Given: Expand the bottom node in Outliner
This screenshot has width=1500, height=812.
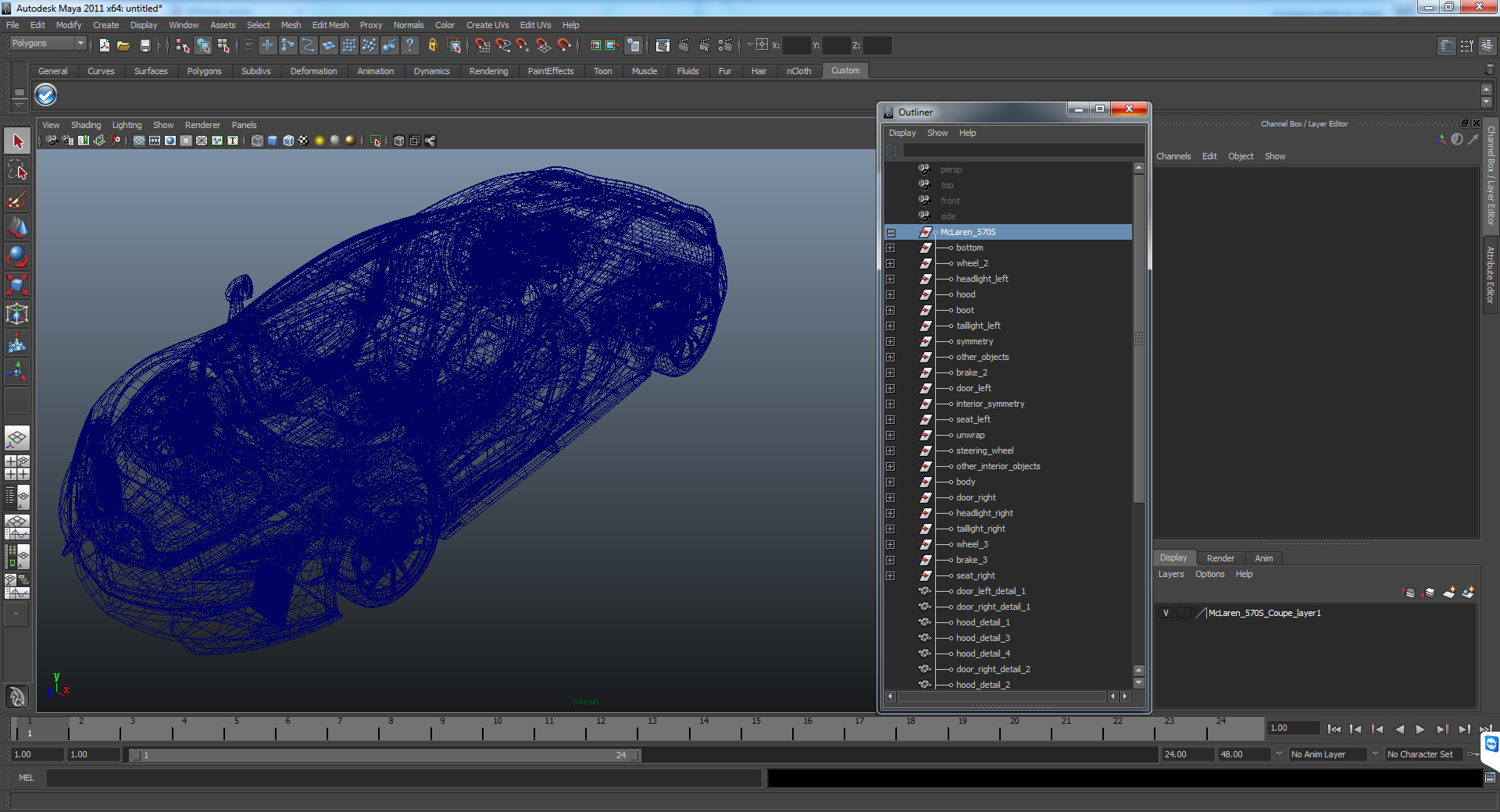Looking at the screenshot, I should (890, 248).
